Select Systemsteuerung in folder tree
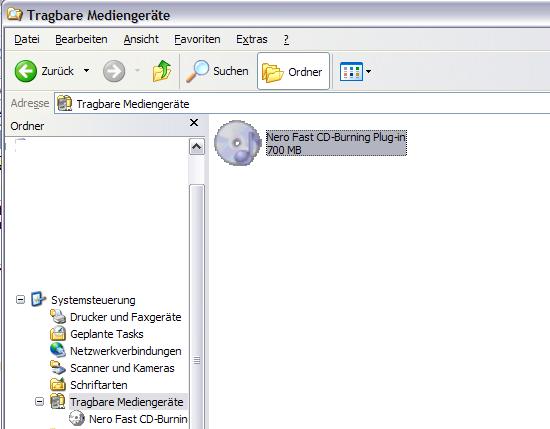This screenshot has width=550, height=429. tap(93, 300)
